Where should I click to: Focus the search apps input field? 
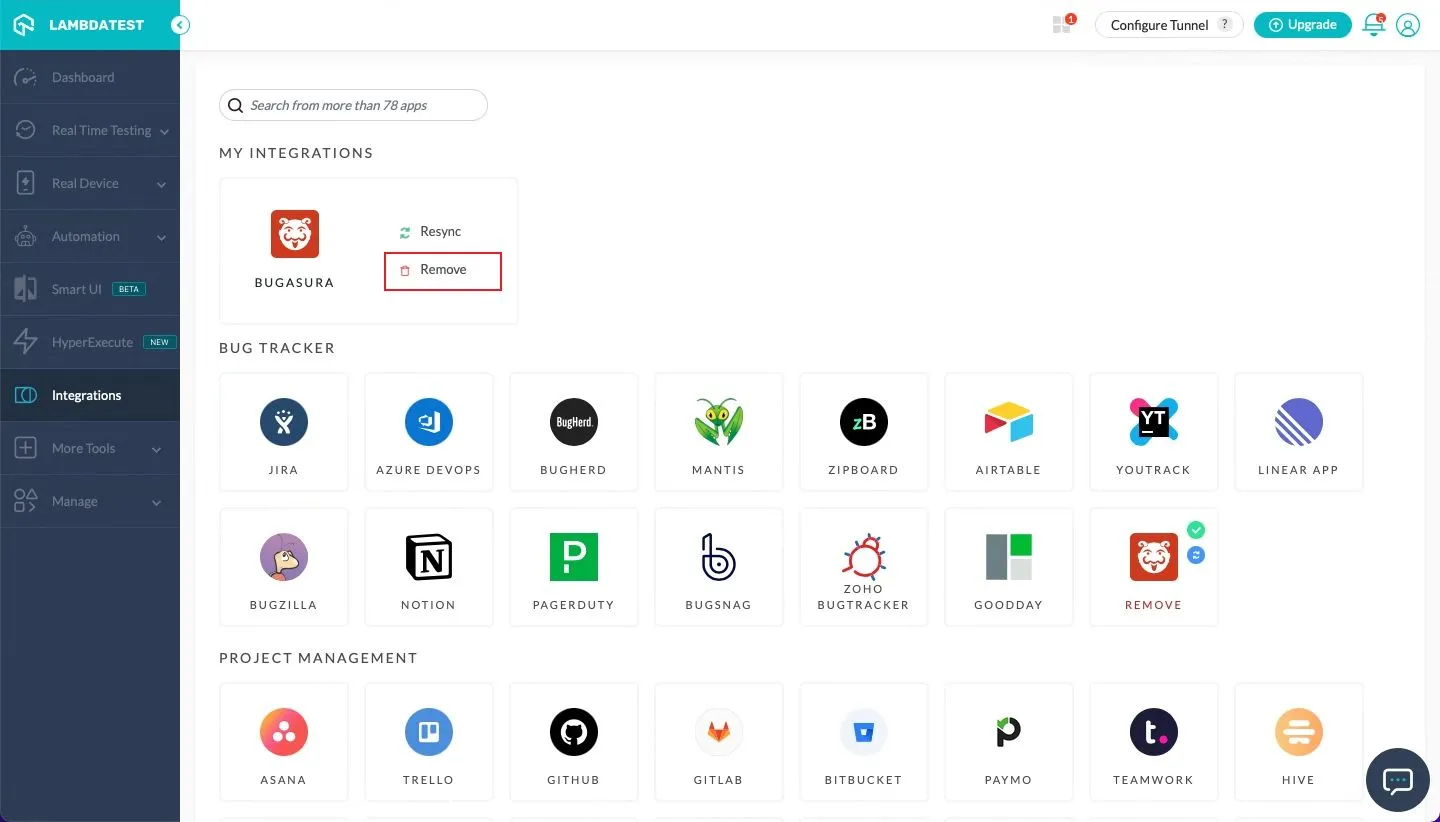pyautogui.click(x=360, y=105)
